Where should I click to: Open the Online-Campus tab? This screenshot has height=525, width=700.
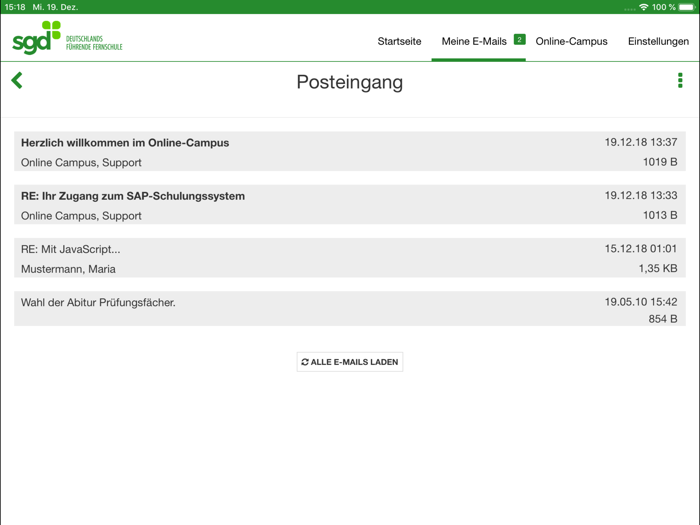pyautogui.click(x=571, y=41)
